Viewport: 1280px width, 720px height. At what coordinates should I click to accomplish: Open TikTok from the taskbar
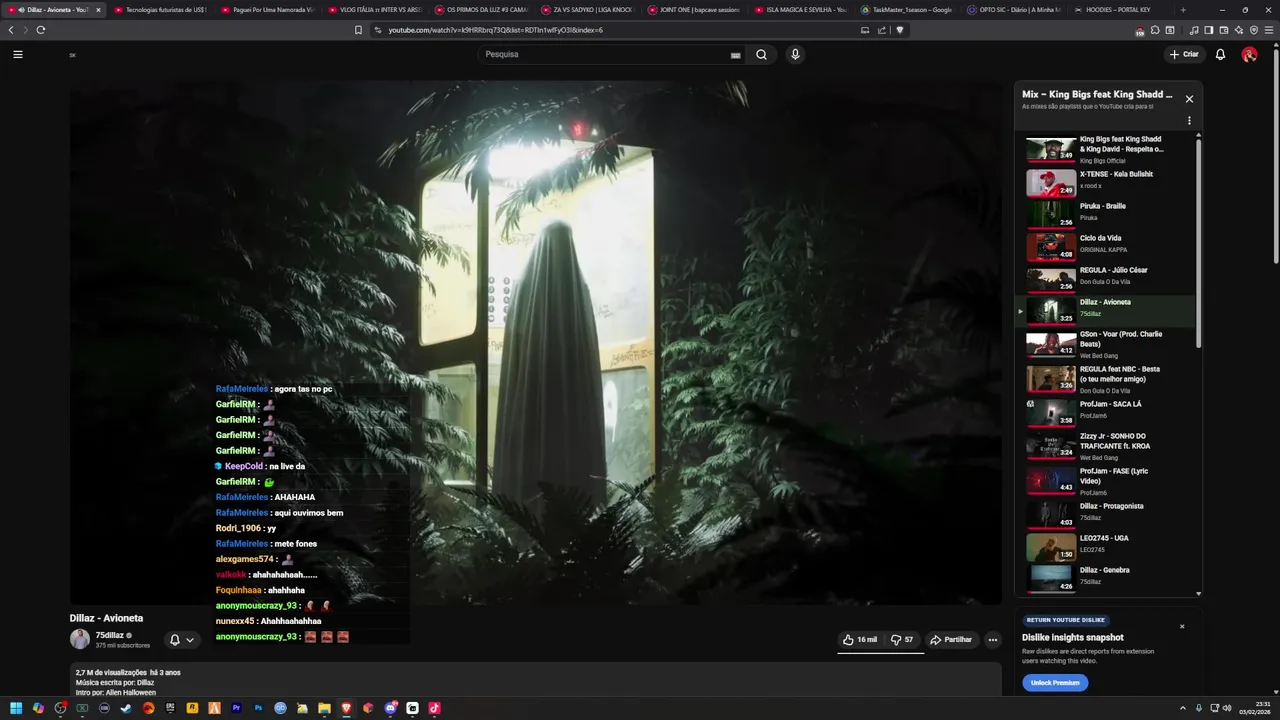point(434,708)
